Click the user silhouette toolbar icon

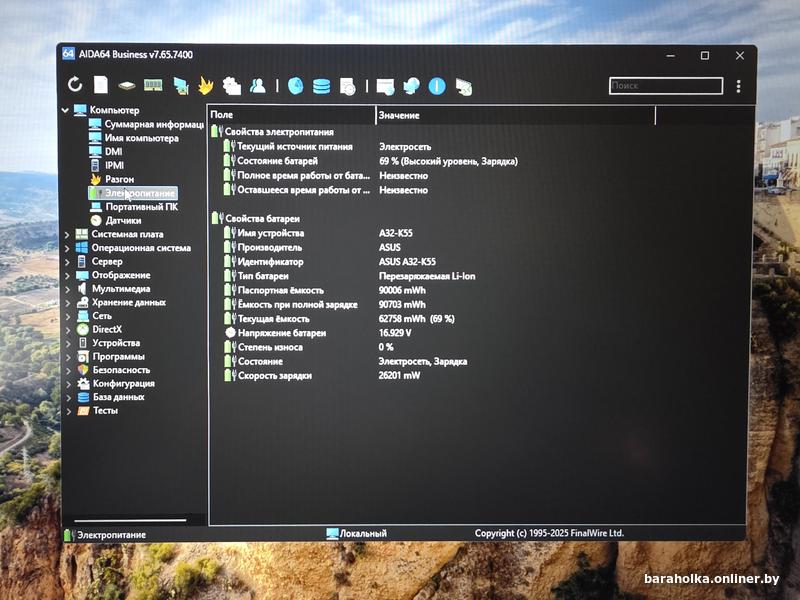(258, 86)
